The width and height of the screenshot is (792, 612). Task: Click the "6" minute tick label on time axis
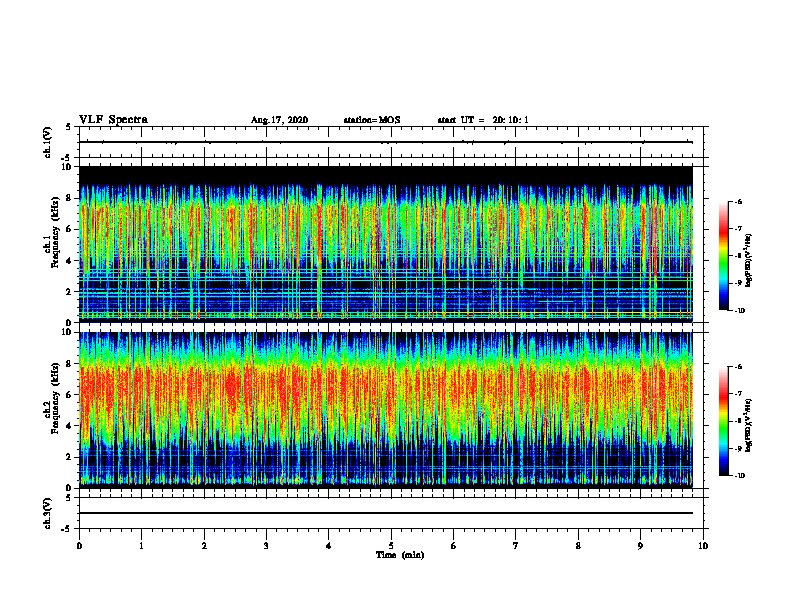(x=454, y=546)
